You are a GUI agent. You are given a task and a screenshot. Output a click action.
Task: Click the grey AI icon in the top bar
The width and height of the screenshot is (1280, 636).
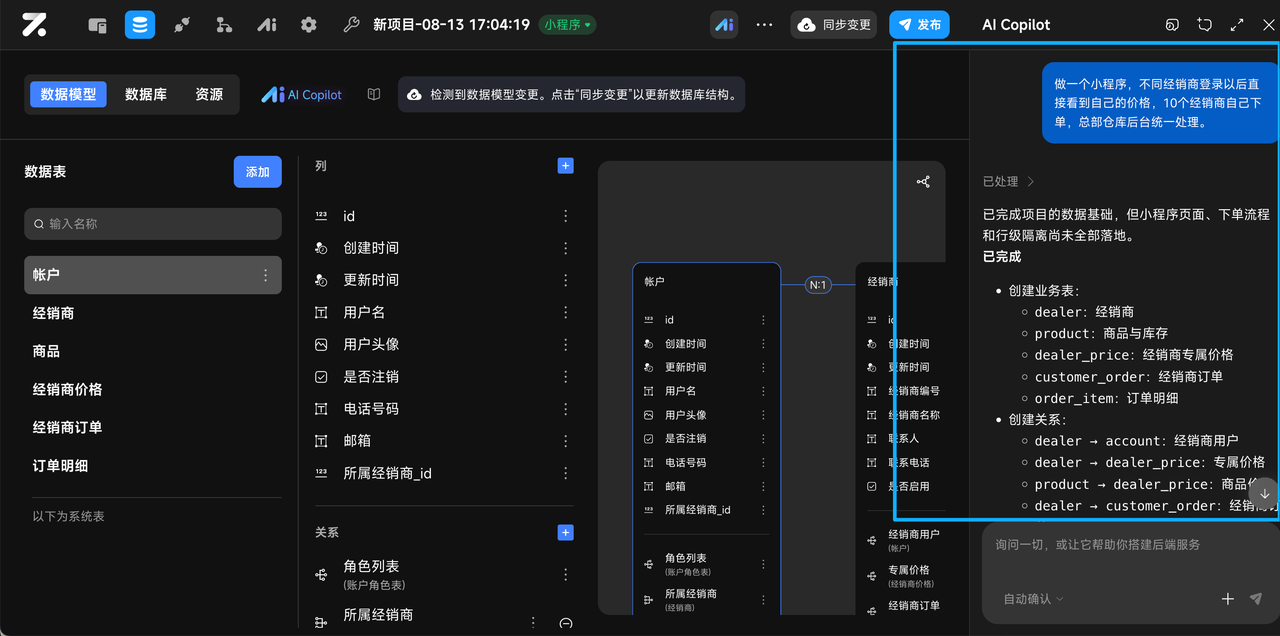[267, 25]
